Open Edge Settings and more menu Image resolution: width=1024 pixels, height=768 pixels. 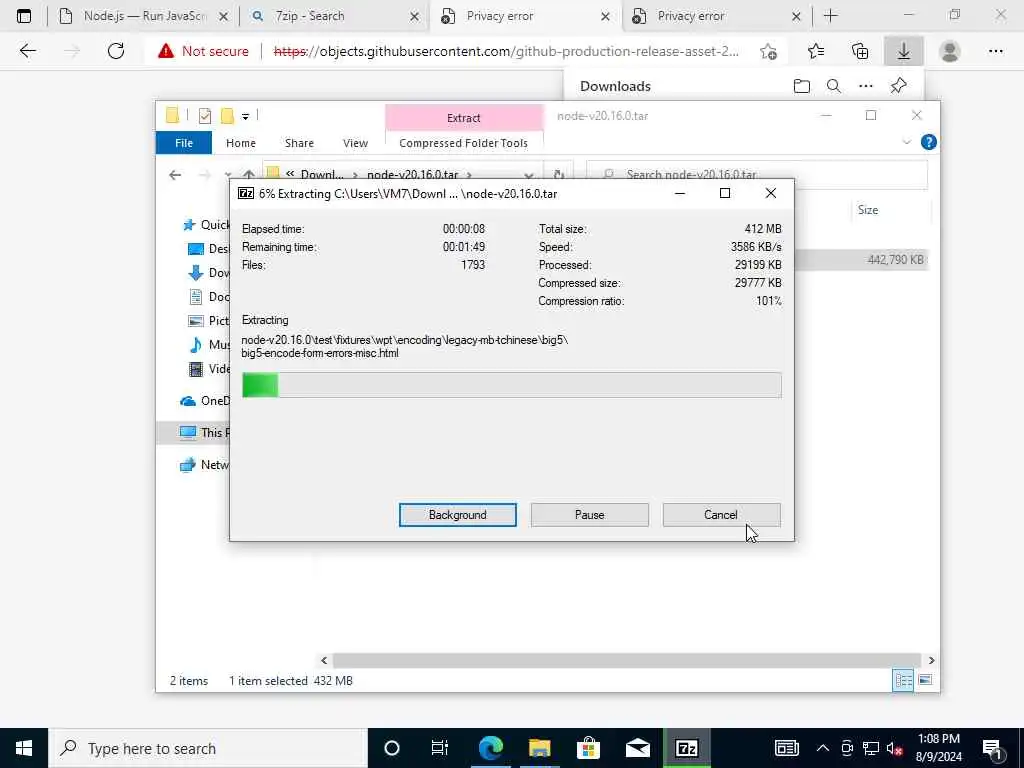click(995, 51)
